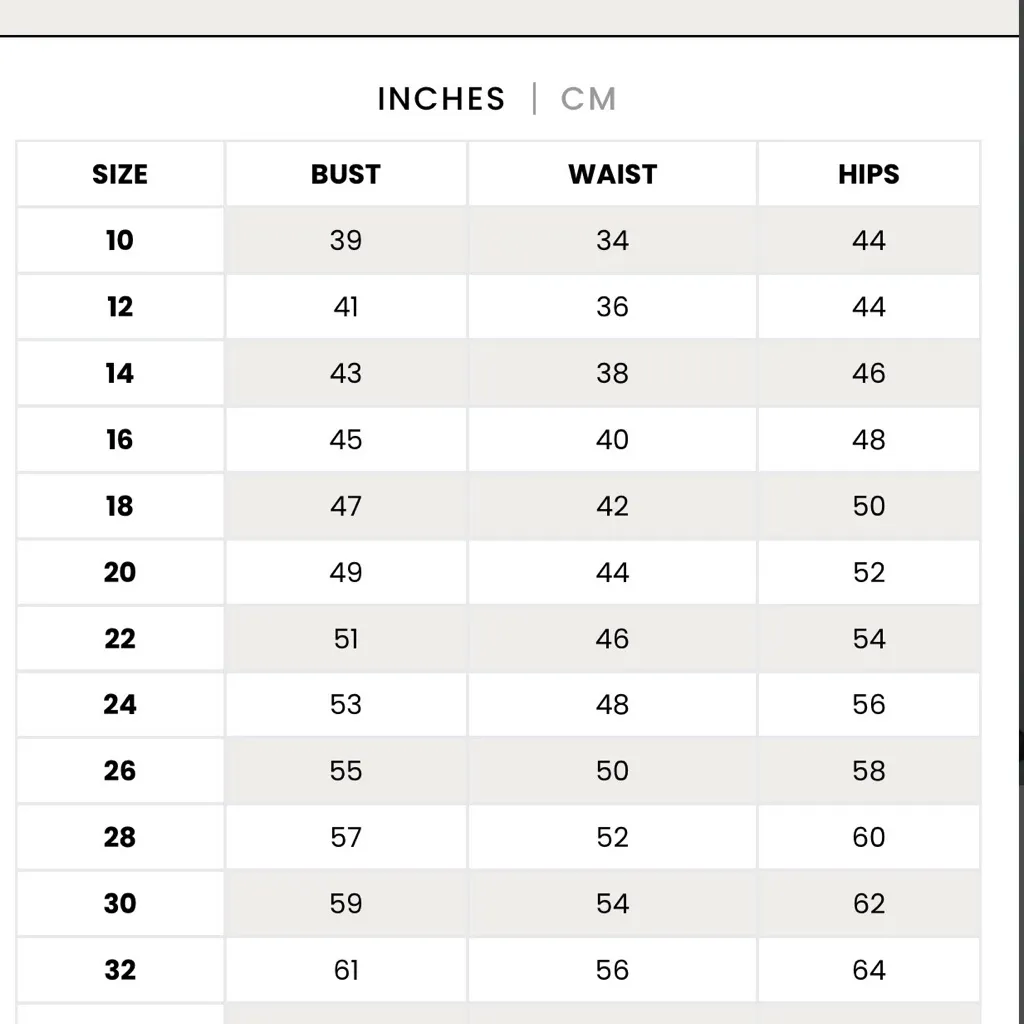The image size is (1024, 1024).
Task: Switch size chart units to CM
Action: point(588,99)
